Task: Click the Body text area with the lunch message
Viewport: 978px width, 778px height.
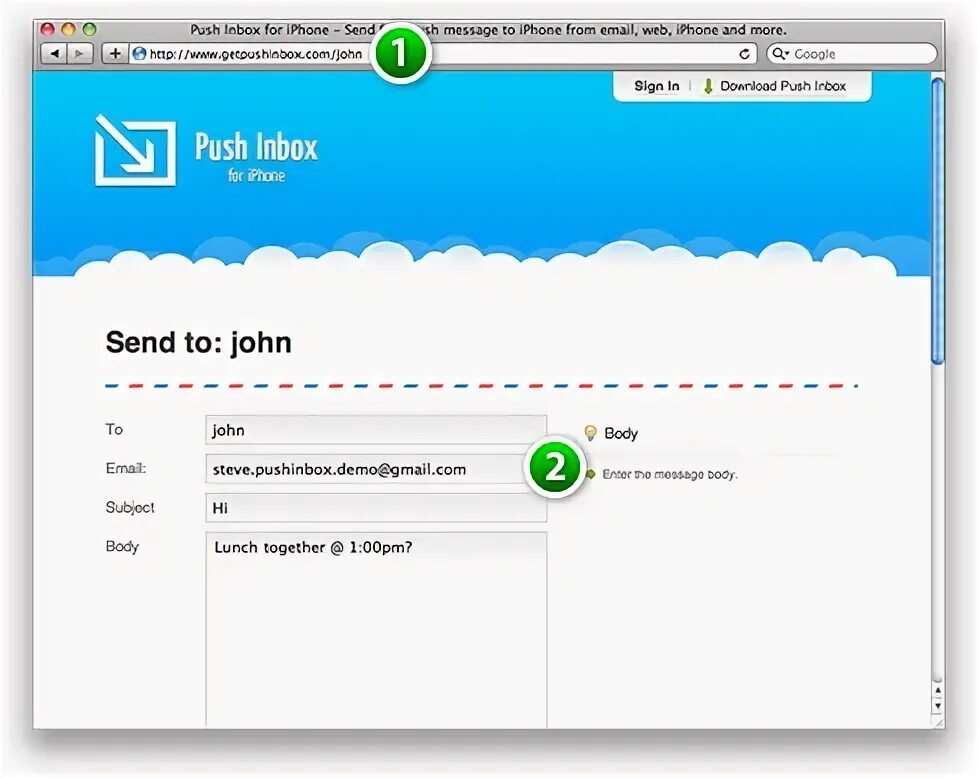Action: click(376, 630)
